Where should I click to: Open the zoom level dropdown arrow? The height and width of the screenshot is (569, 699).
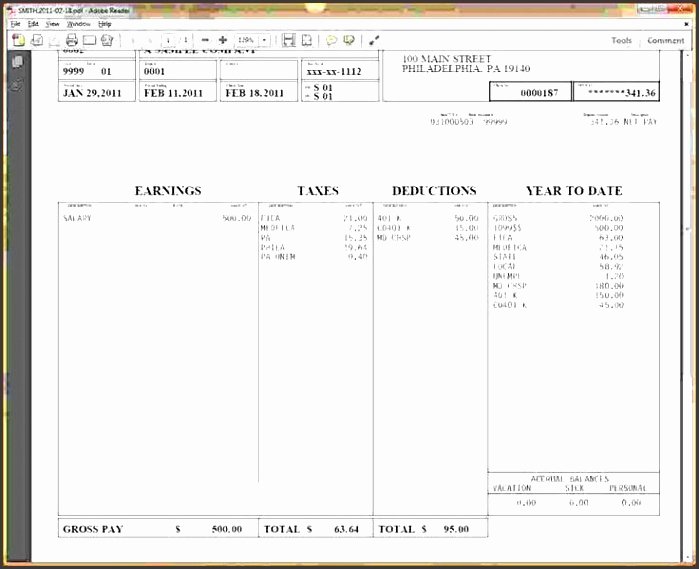coord(264,40)
